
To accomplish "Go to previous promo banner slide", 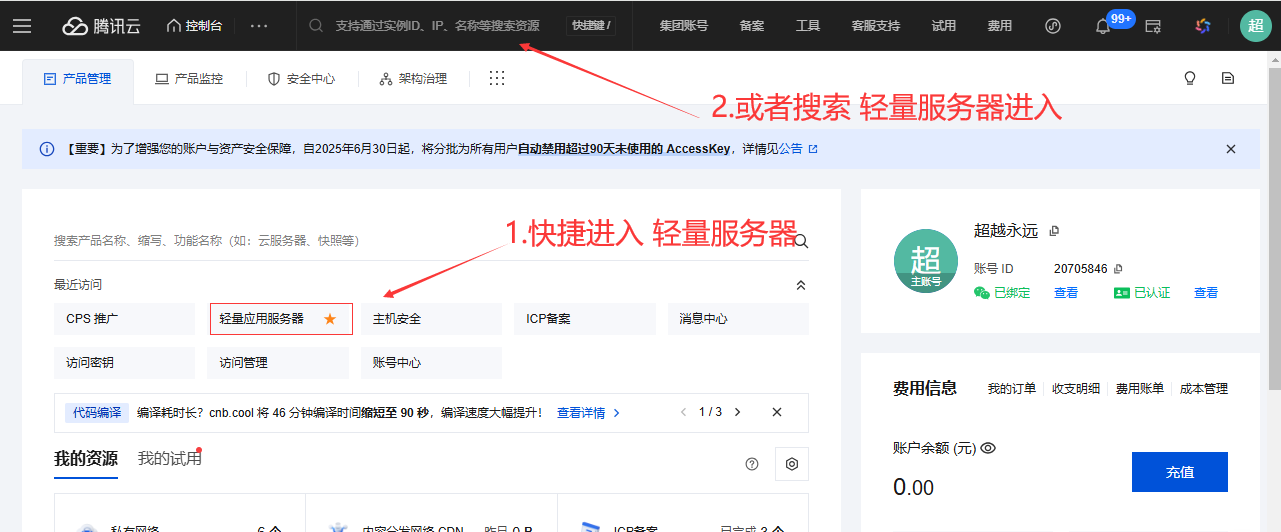I will (684, 412).
